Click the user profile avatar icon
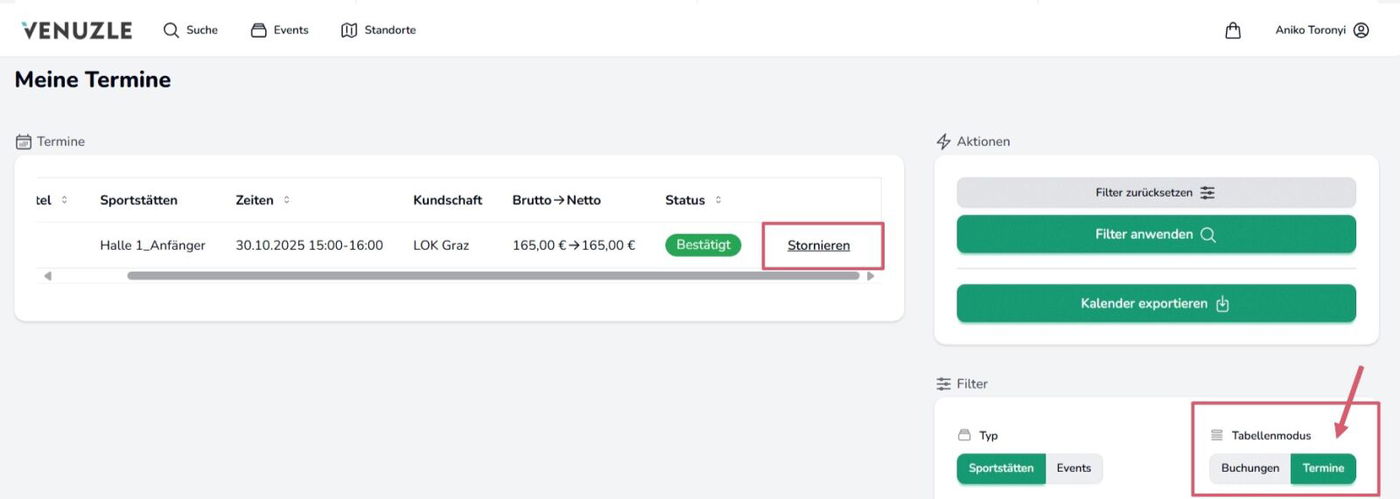1400x499 pixels. tap(1361, 30)
